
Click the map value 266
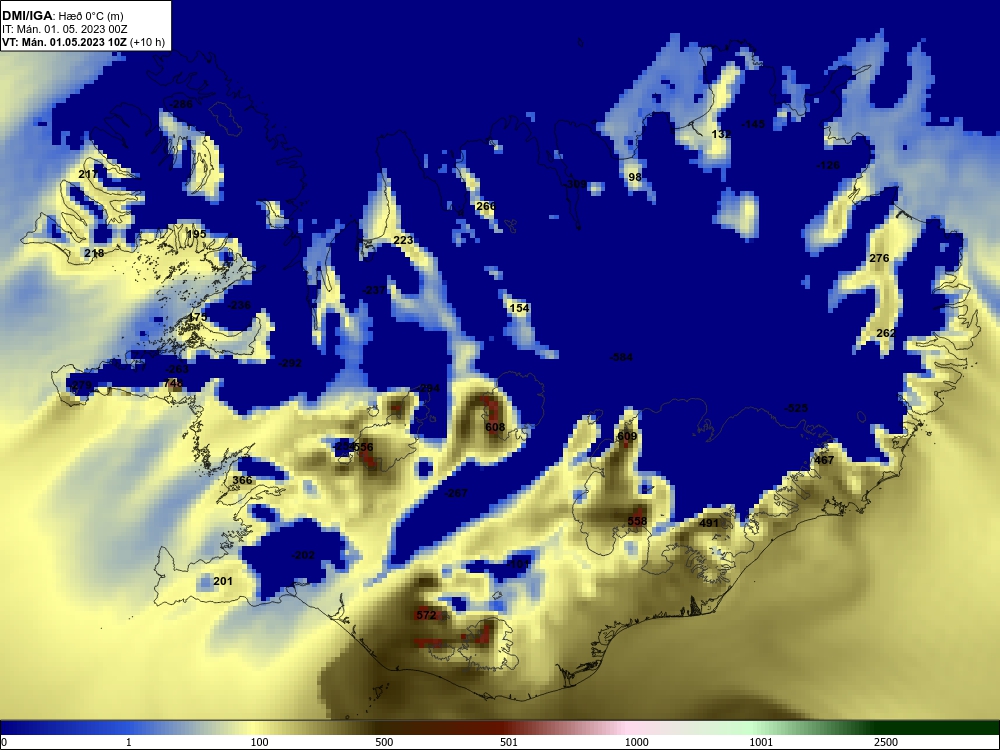pos(486,206)
